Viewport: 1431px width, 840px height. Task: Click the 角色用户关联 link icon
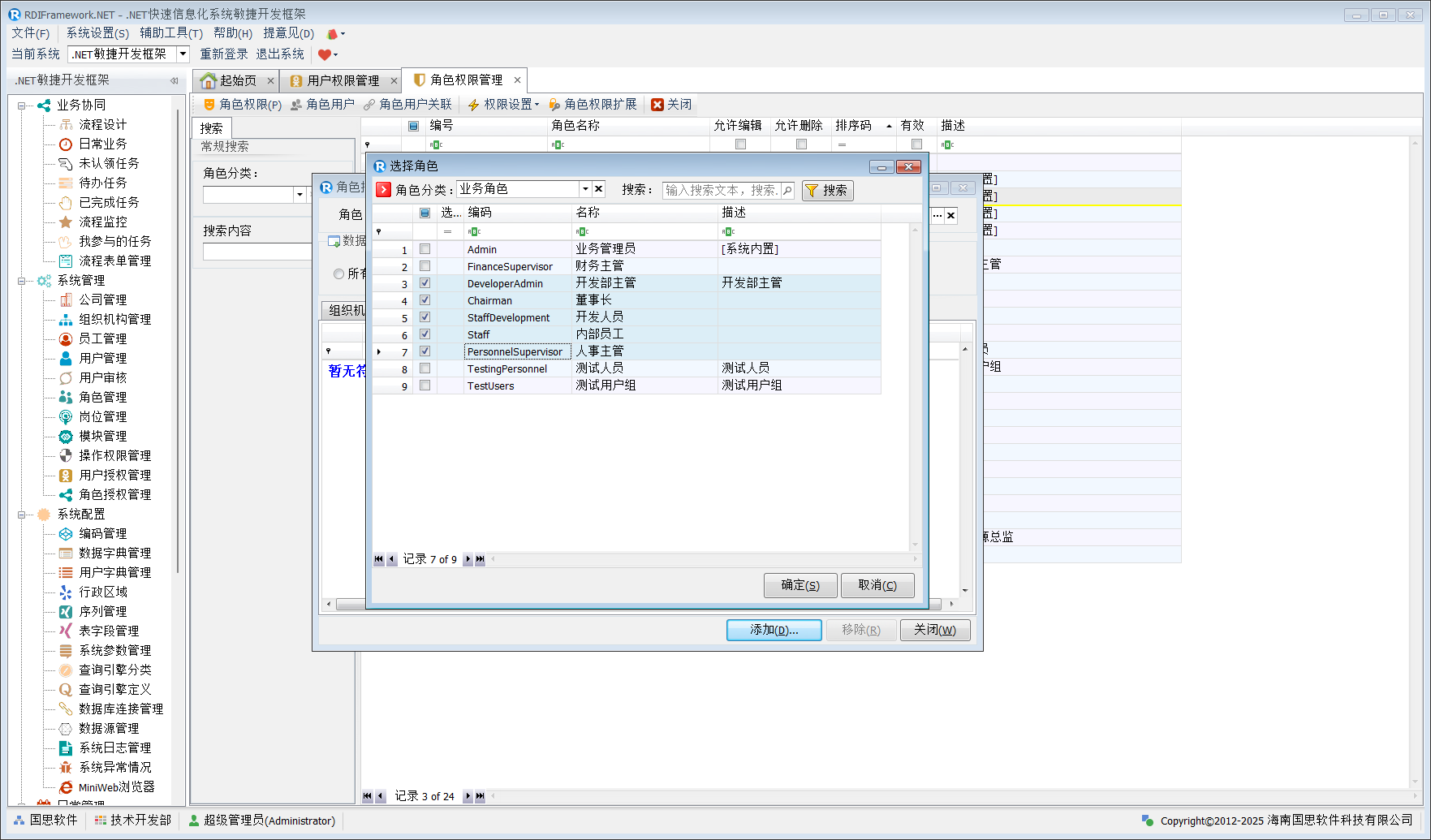(x=369, y=105)
